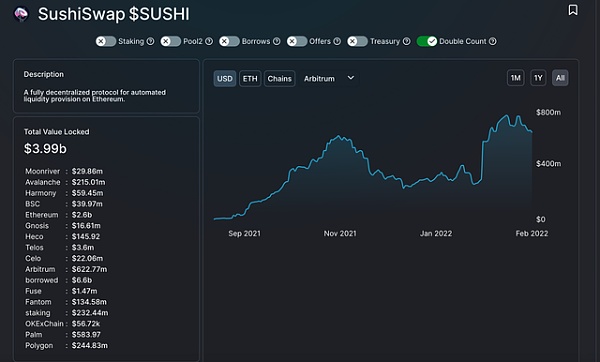Open the Offers help question-mark icon

(337, 41)
